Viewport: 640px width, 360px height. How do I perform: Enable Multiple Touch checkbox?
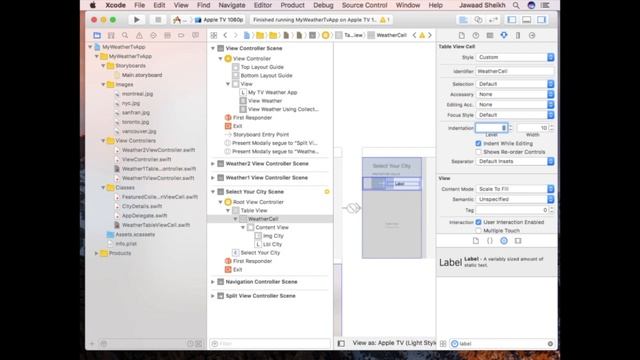(478, 231)
